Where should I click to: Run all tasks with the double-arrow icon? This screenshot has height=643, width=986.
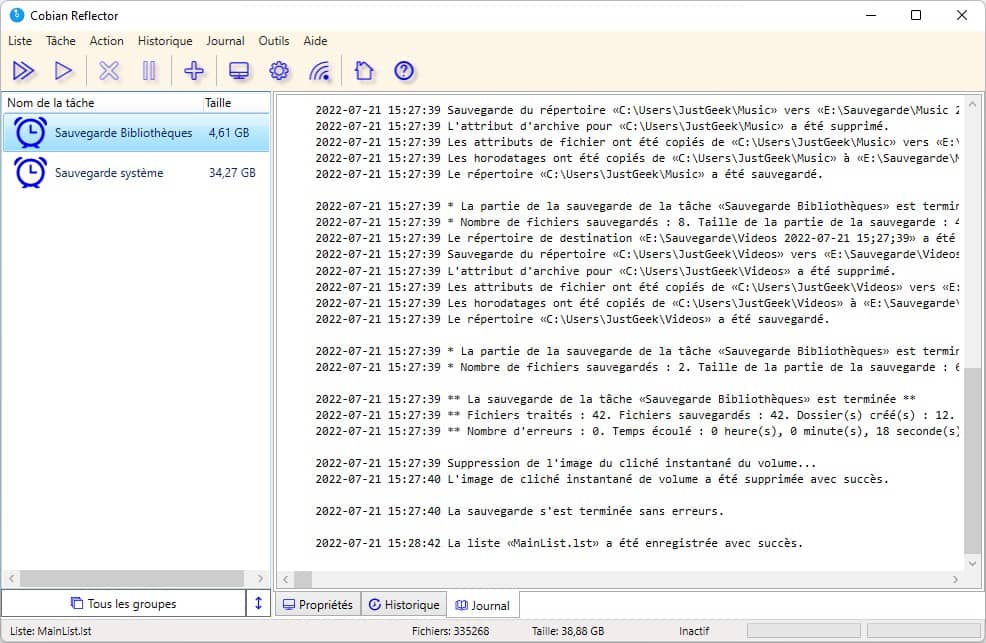(23, 70)
